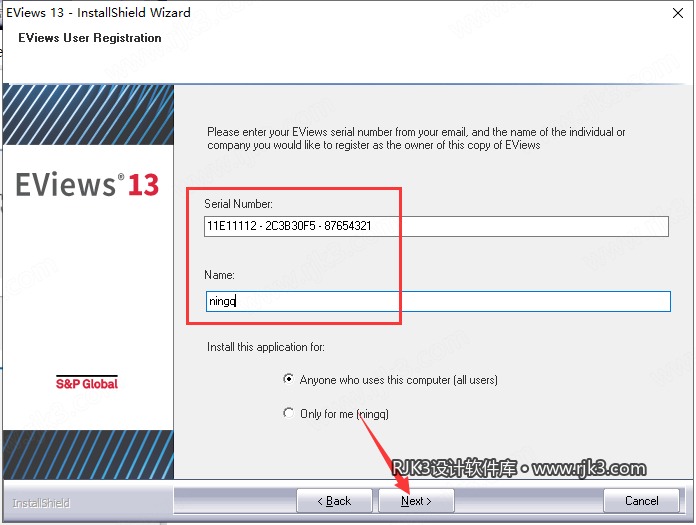
Task: Click the EViews 13 logo
Action: [87, 185]
